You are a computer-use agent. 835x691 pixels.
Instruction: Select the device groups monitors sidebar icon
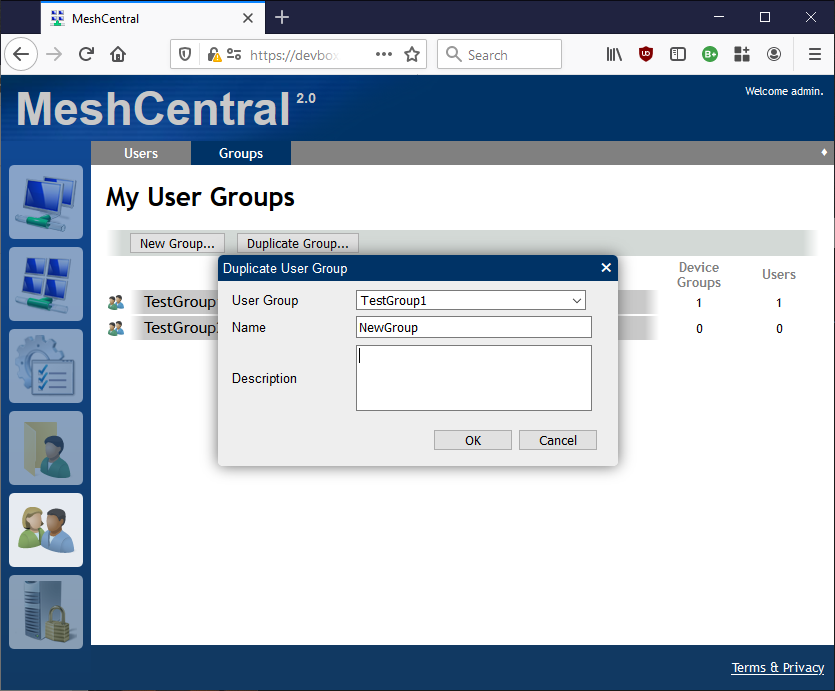[46, 284]
